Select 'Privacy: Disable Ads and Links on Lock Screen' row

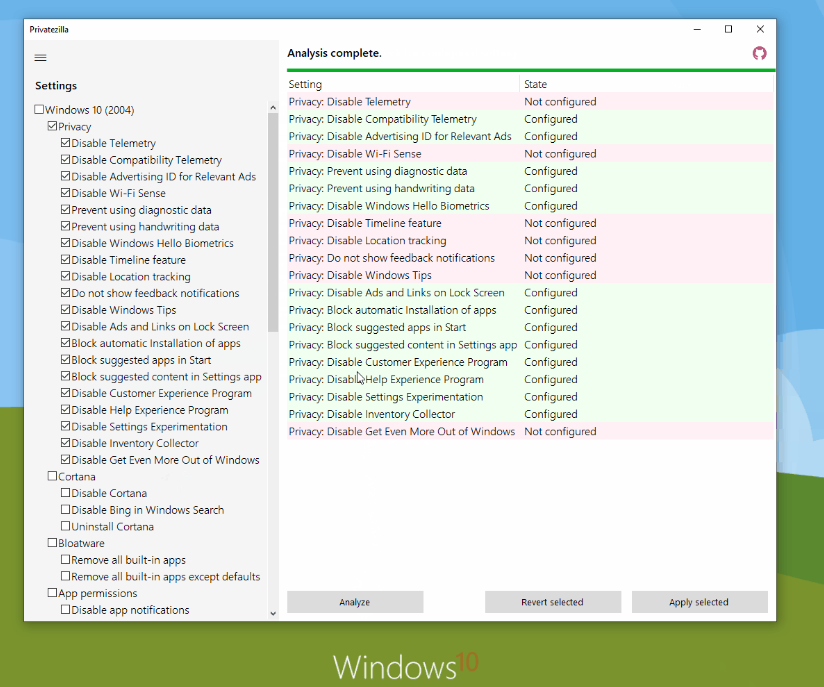tap(530, 292)
